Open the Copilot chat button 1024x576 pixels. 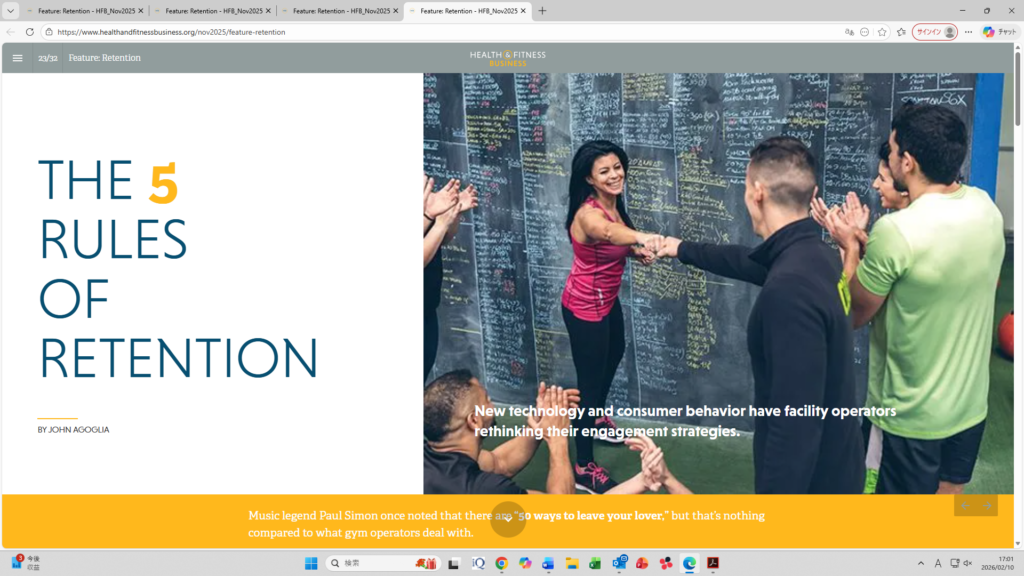tap(999, 32)
